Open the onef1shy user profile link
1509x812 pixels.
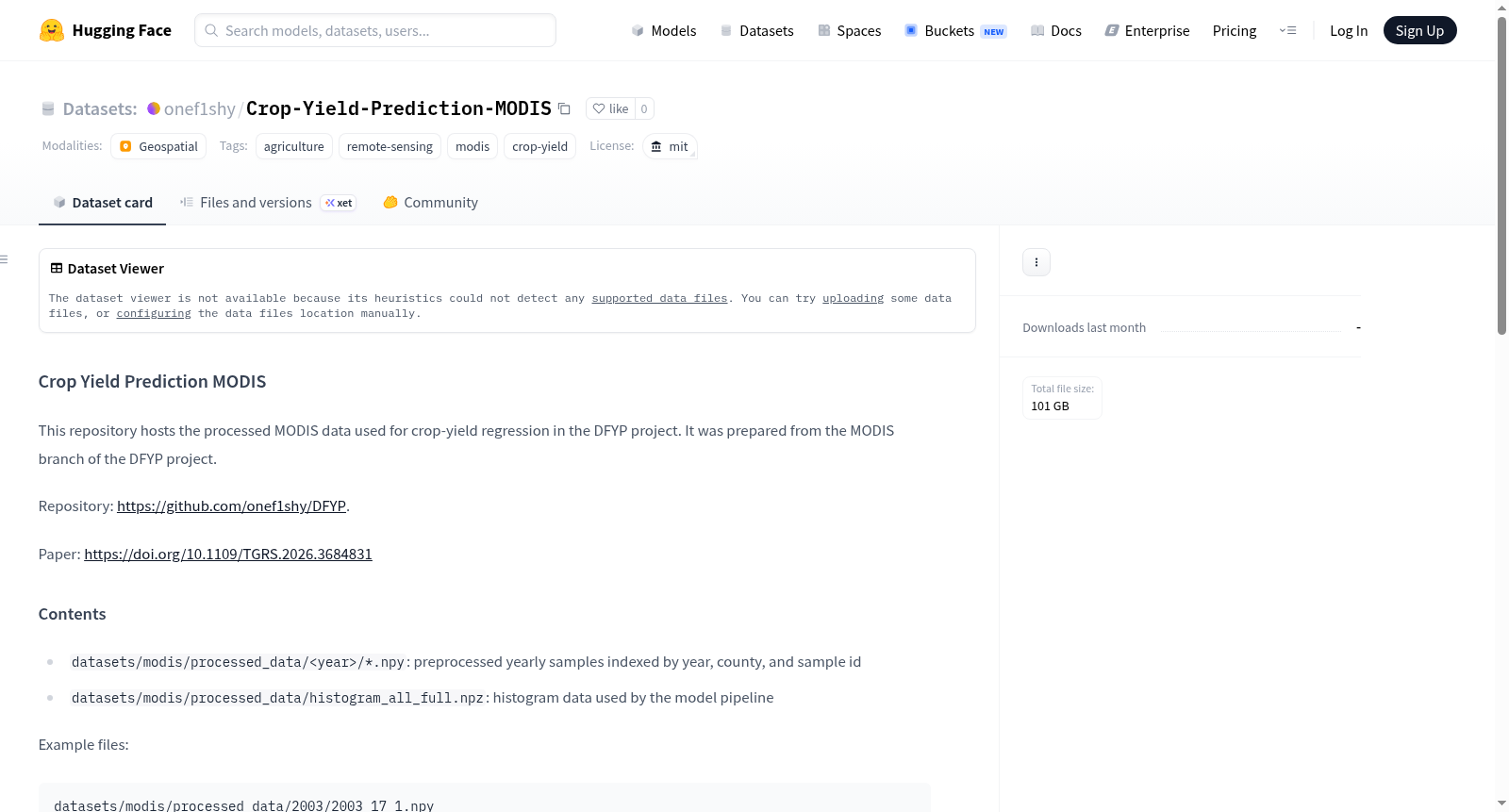tap(199, 108)
